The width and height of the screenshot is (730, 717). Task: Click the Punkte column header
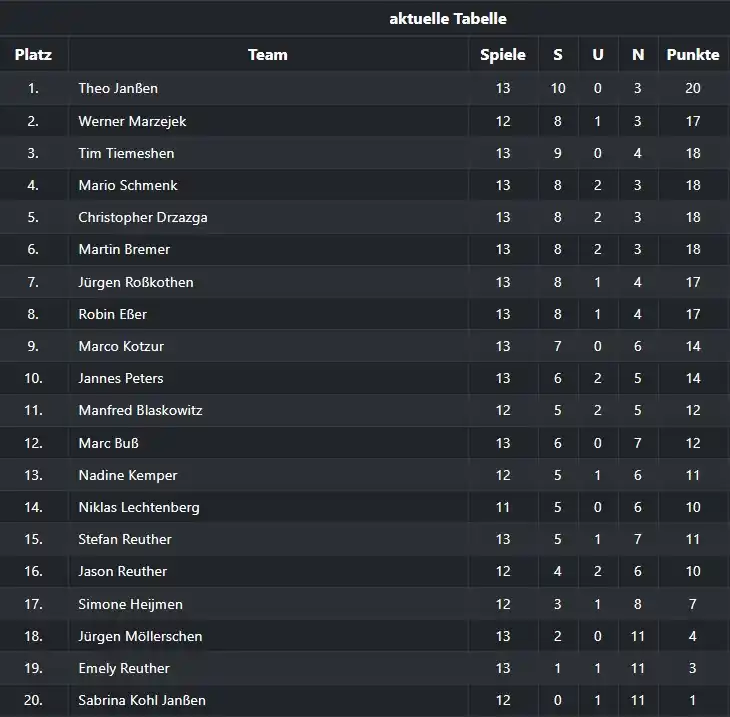pyautogui.click(x=693, y=54)
